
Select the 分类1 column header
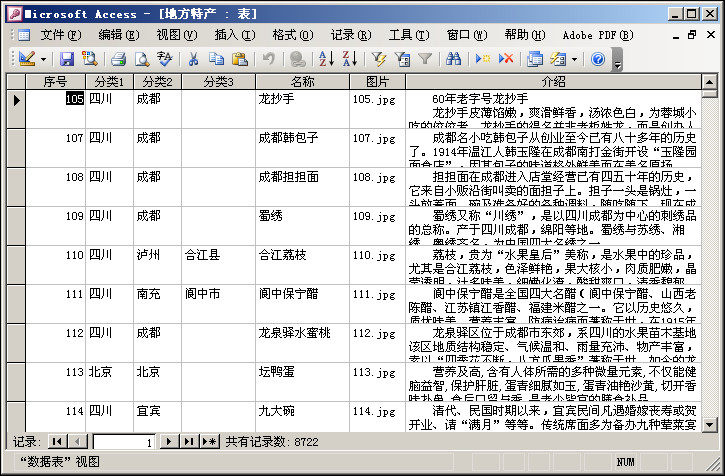(110, 82)
